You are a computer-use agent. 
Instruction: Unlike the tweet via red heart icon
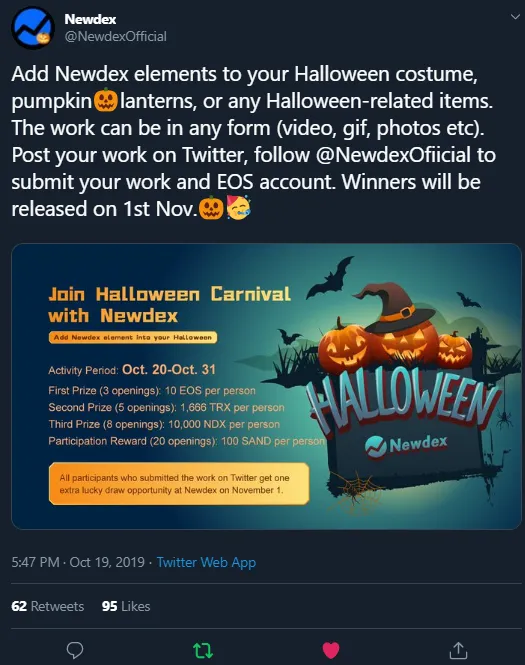coord(331,650)
